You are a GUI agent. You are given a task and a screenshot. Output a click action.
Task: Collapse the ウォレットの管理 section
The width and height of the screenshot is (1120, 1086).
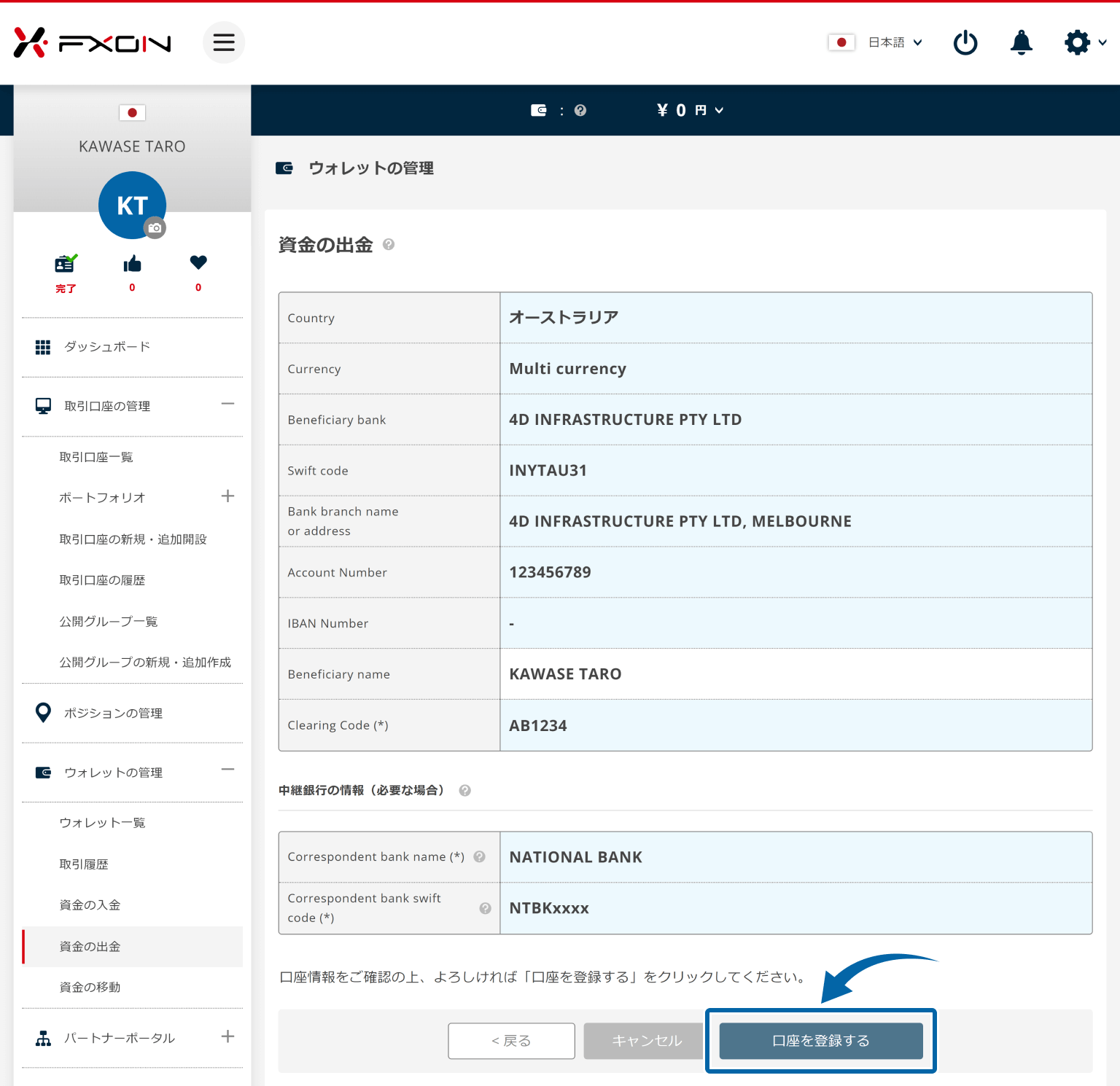click(x=227, y=770)
